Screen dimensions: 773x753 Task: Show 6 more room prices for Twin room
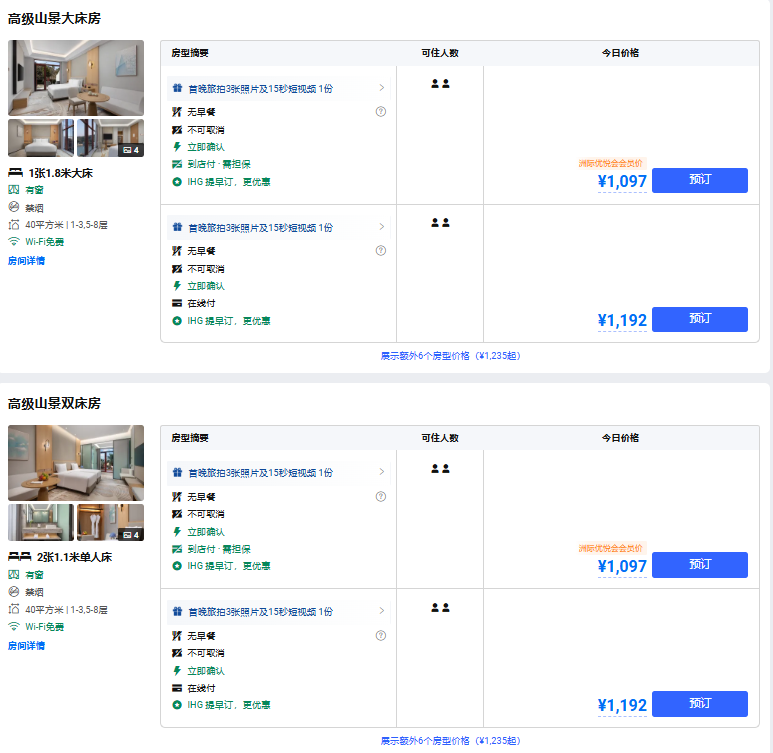pyautogui.click(x=450, y=741)
